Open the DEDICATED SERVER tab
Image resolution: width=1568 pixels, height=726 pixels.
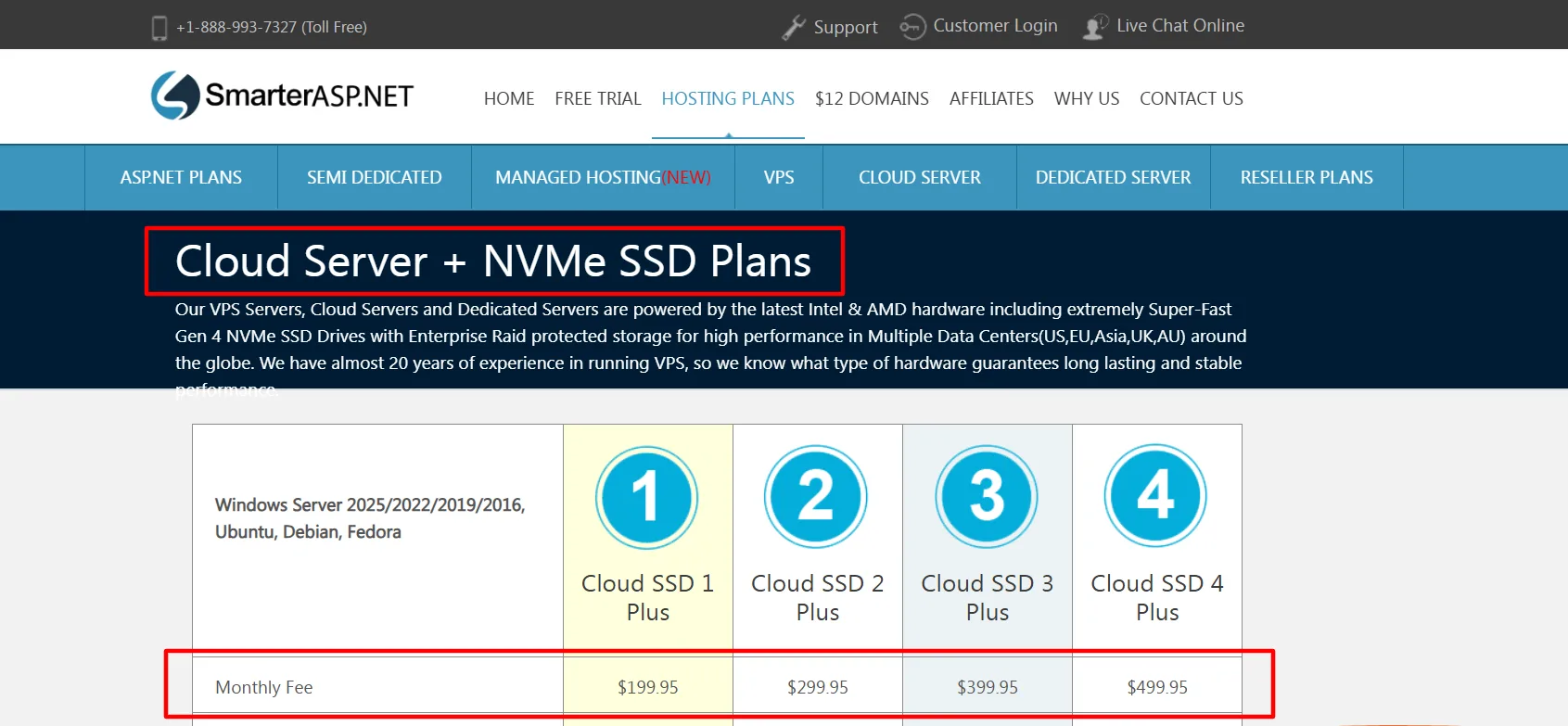(1114, 177)
